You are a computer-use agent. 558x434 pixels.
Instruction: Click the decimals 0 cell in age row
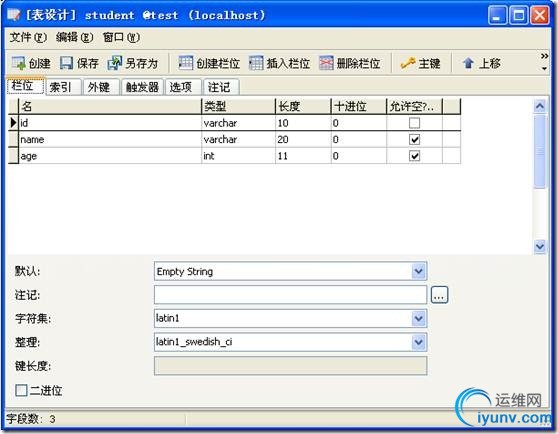(359, 156)
